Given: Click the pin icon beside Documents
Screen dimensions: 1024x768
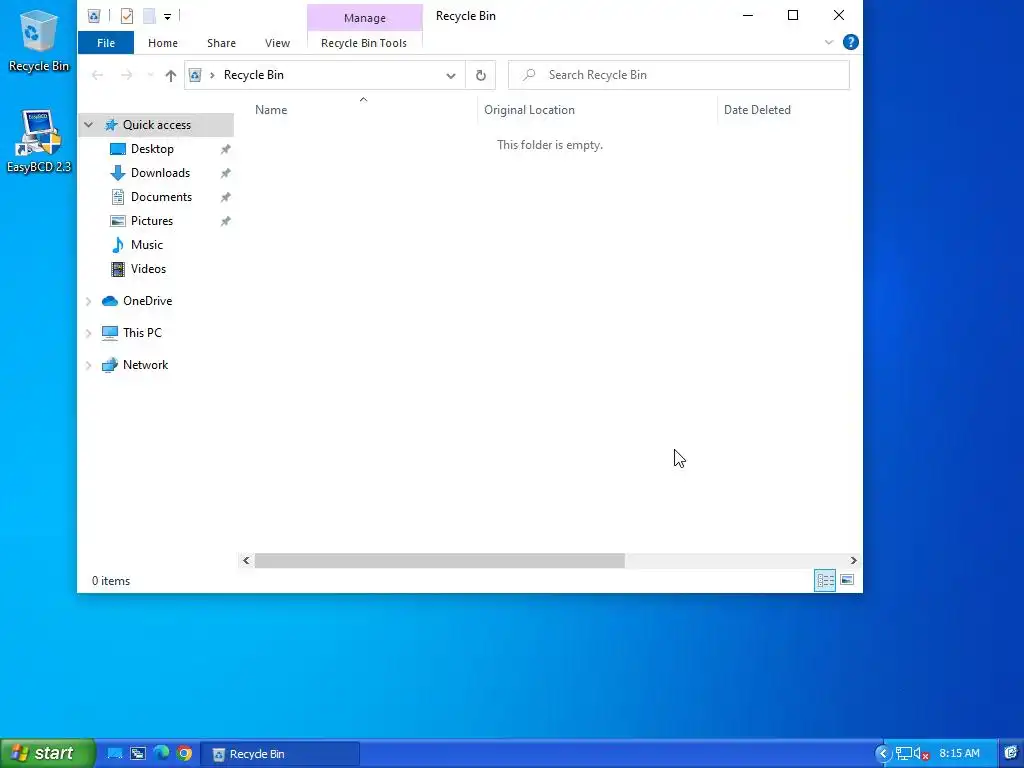Looking at the screenshot, I should tap(225, 197).
